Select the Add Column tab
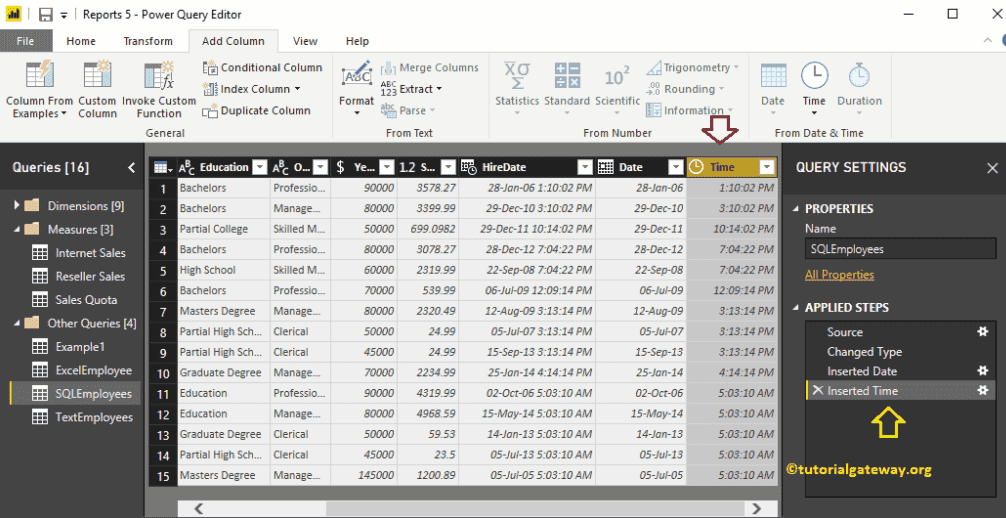Image resolution: width=1006 pixels, height=518 pixels. (233, 41)
